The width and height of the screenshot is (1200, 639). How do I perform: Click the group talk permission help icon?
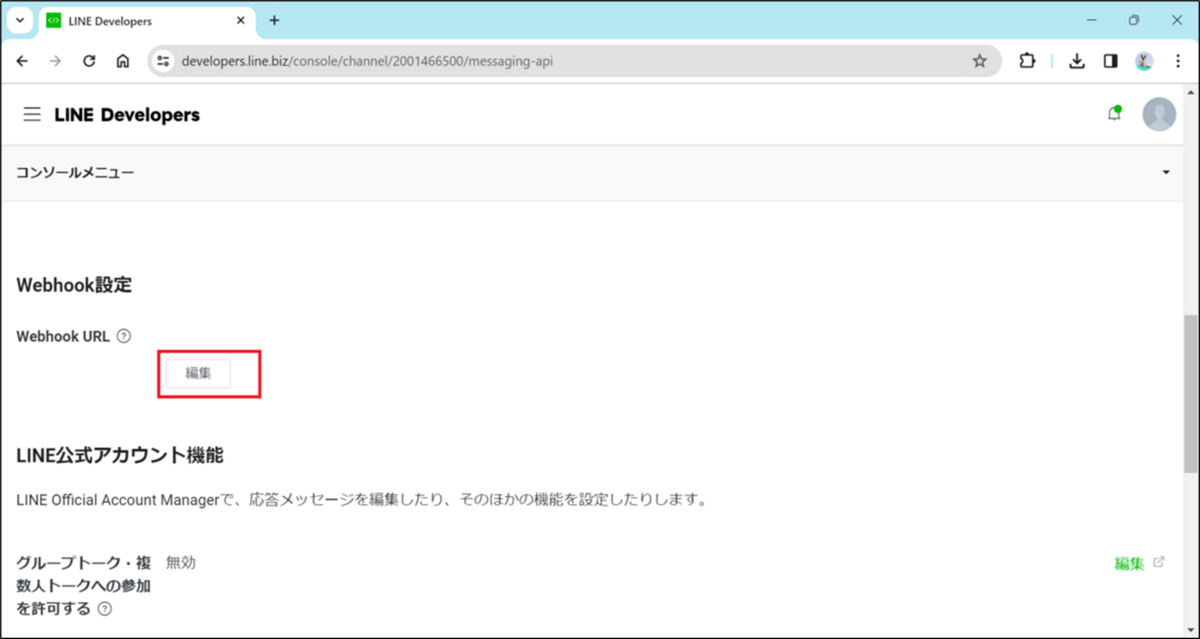click(x=105, y=608)
